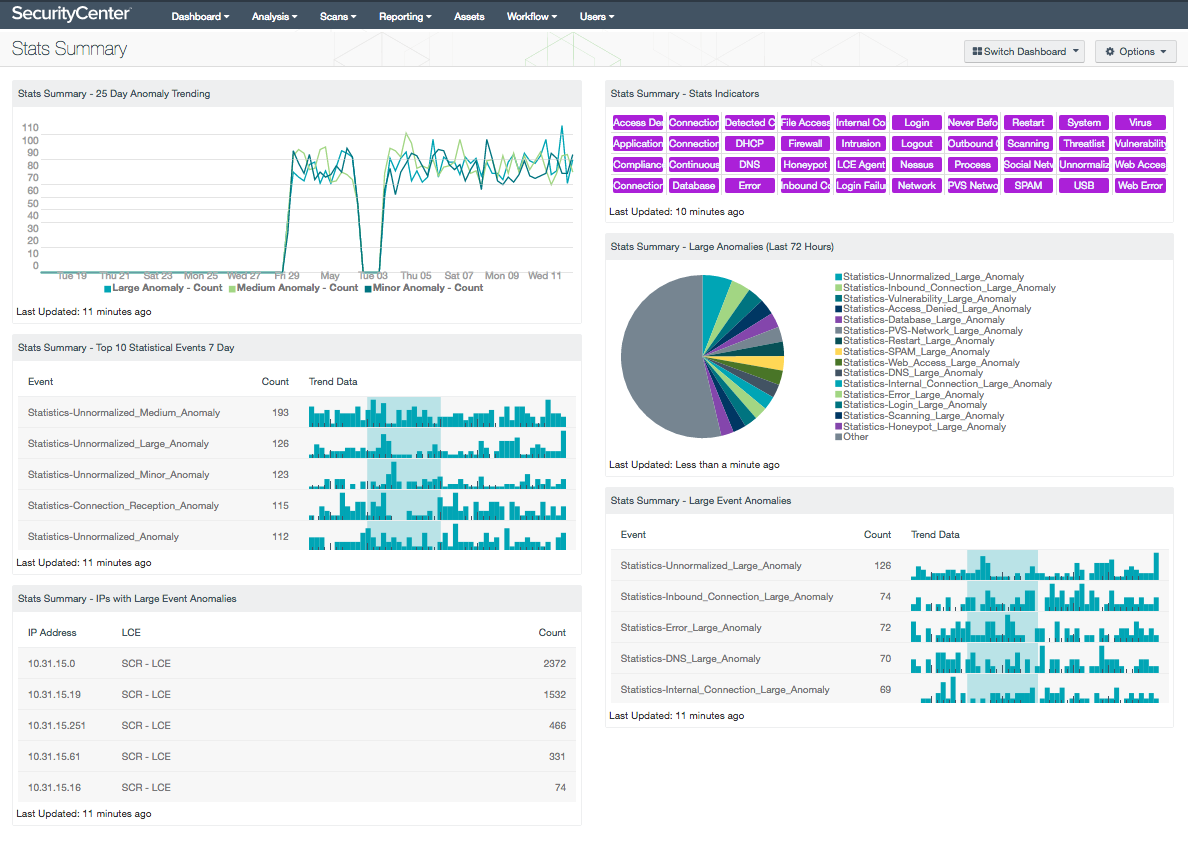Image resolution: width=1188 pixels, height=842 pixels.
Task: Click Minor Anomaly - Count legend swatch
Action: [367, 289]
